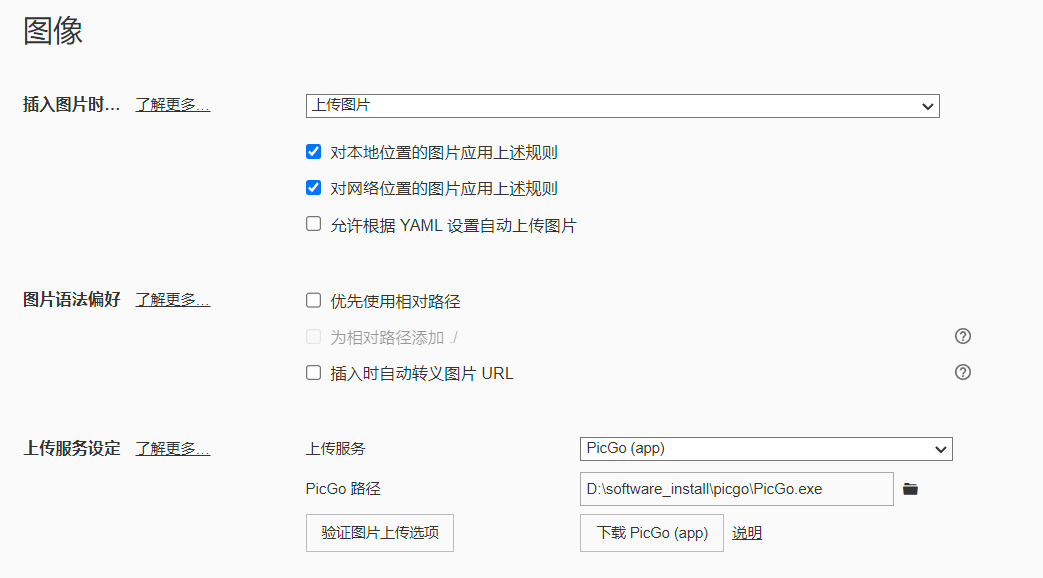
Task: Enable the checkbox for applying rules to local images
Action: 313,152
